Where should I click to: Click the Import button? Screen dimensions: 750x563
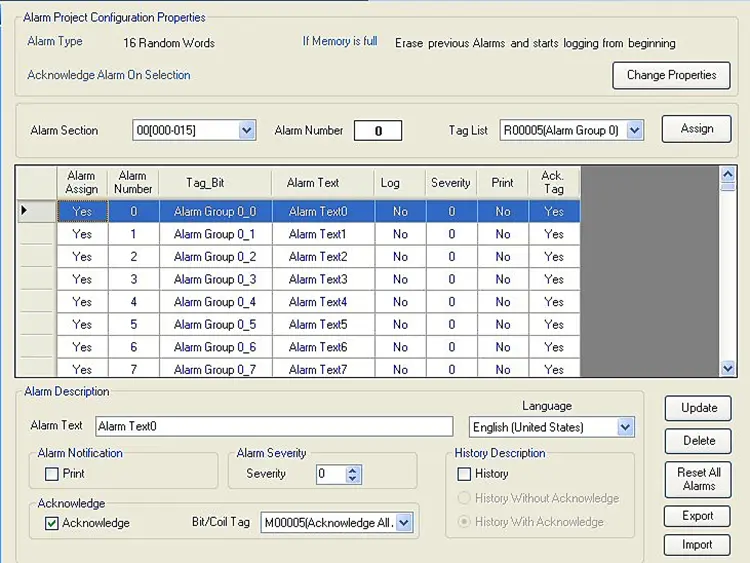click(x=697, y=545)
